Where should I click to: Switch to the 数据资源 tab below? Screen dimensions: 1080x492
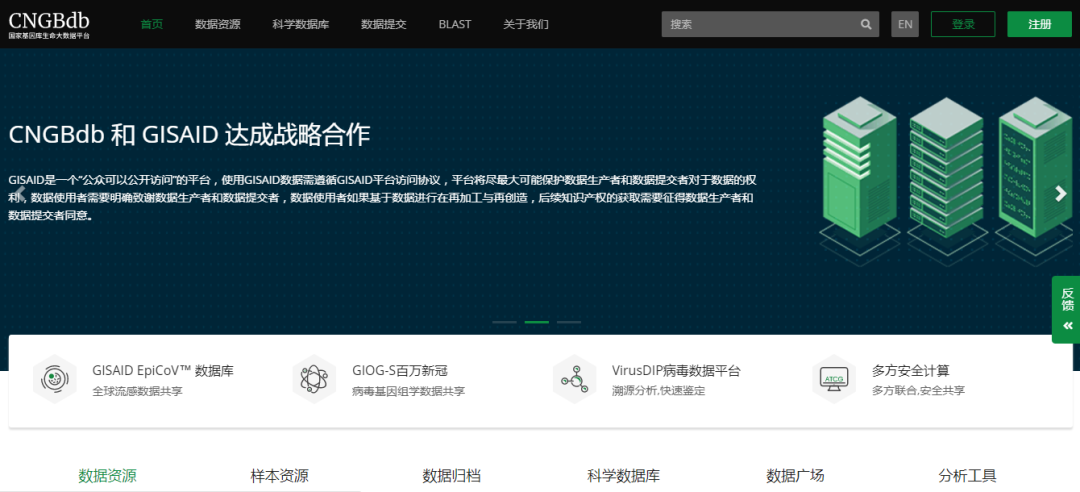click(x=107, y=475)
